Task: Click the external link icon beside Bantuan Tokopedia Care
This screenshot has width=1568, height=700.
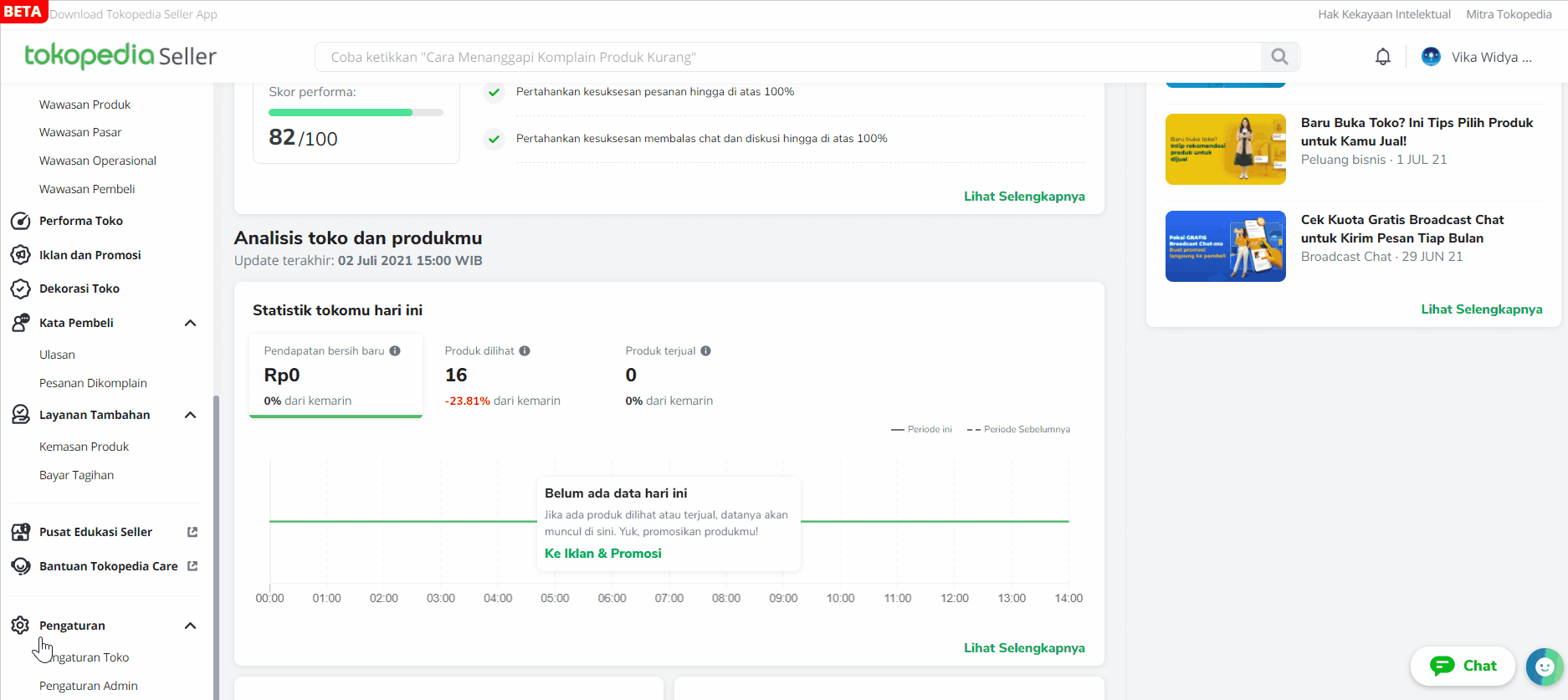Action: tap(192, 566)
